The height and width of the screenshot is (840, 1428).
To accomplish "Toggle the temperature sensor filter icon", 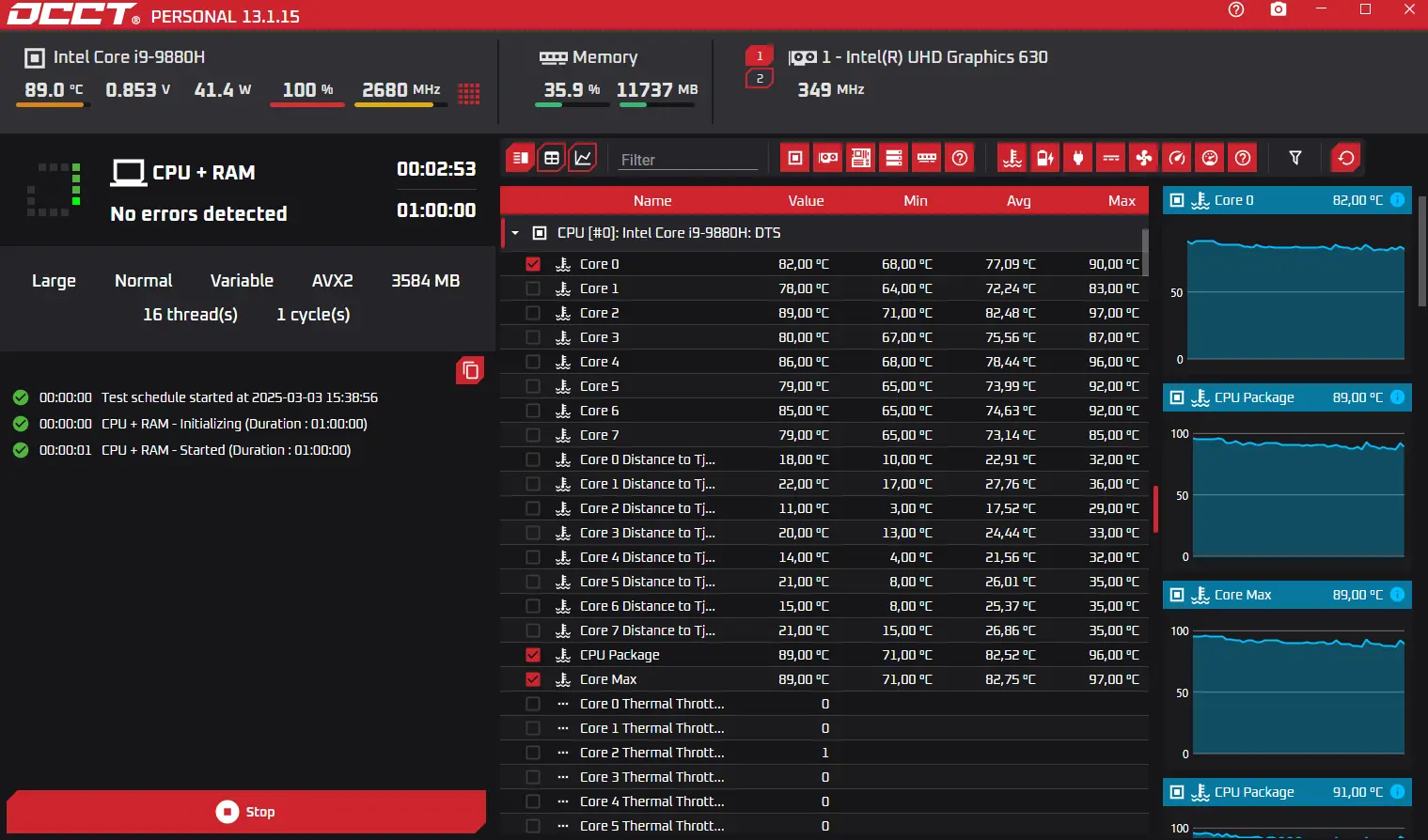I will 1012,158.
